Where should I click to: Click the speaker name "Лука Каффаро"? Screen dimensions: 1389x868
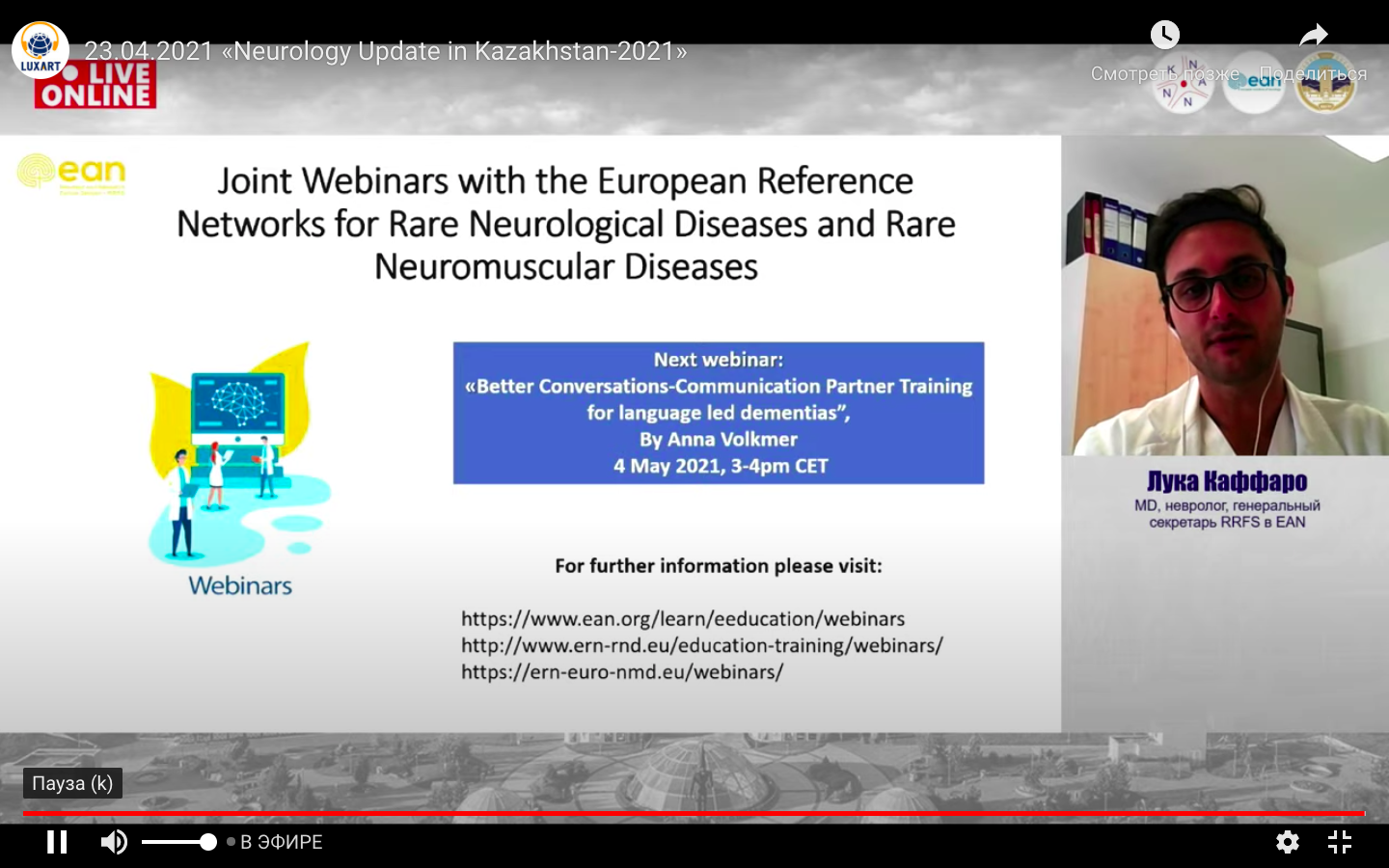click(1227, 481)
